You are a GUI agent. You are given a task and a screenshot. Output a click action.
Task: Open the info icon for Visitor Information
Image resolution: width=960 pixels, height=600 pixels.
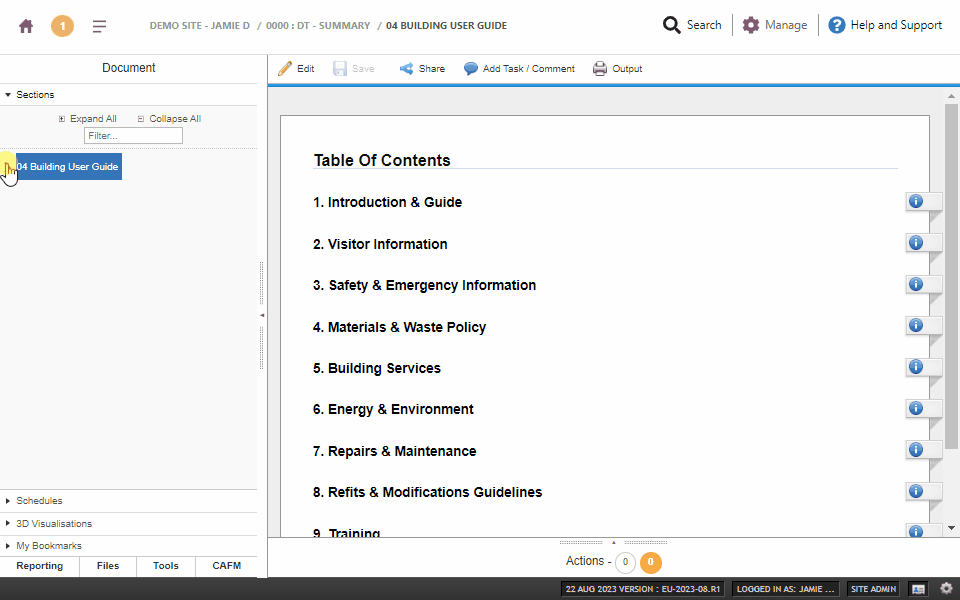pyautogui.click(x=916, y=242)
